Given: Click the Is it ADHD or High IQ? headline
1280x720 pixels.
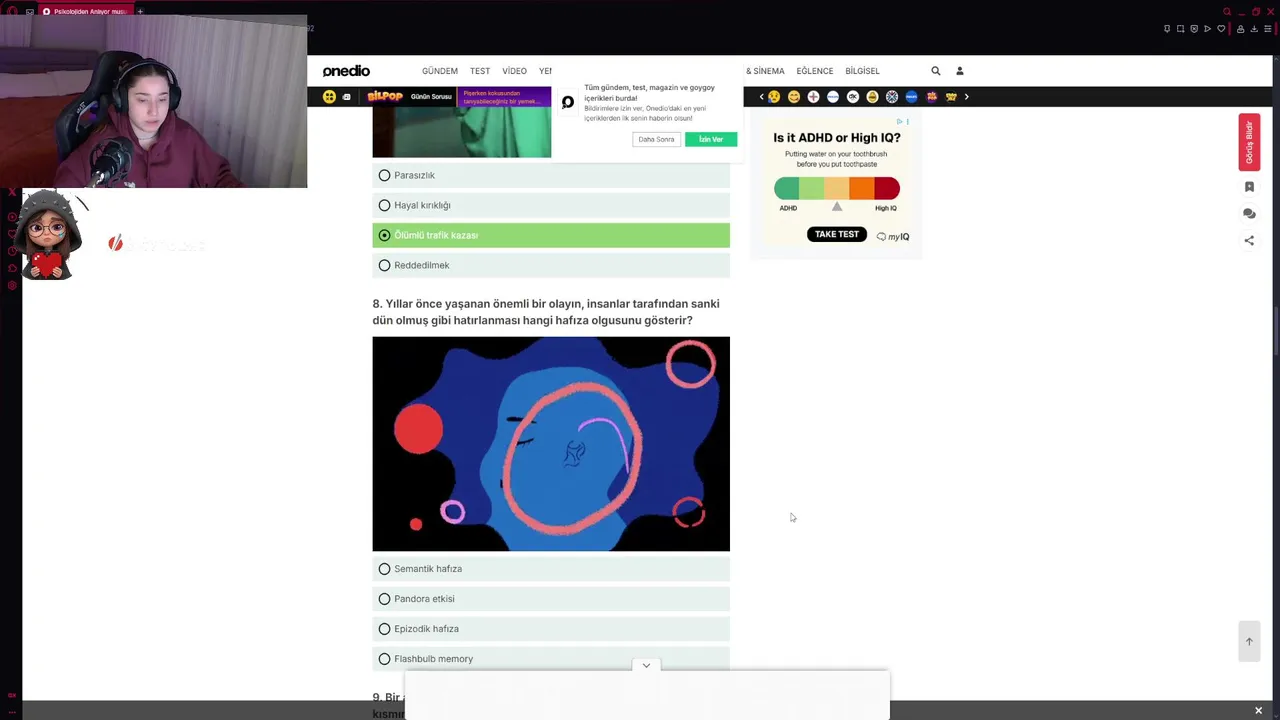Looking at the screenshot, I should (x=837, y=138).
